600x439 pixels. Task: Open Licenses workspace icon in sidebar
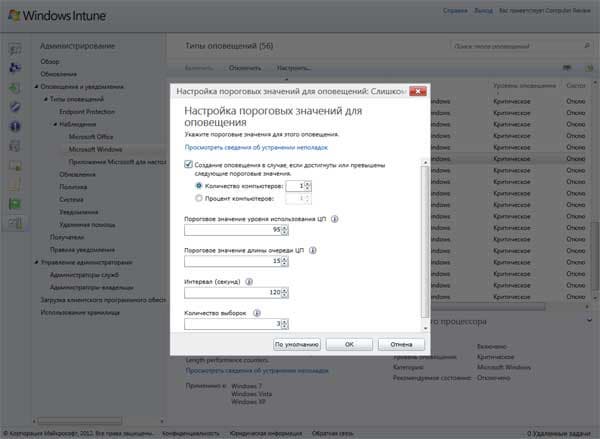(x=15, y=165)
